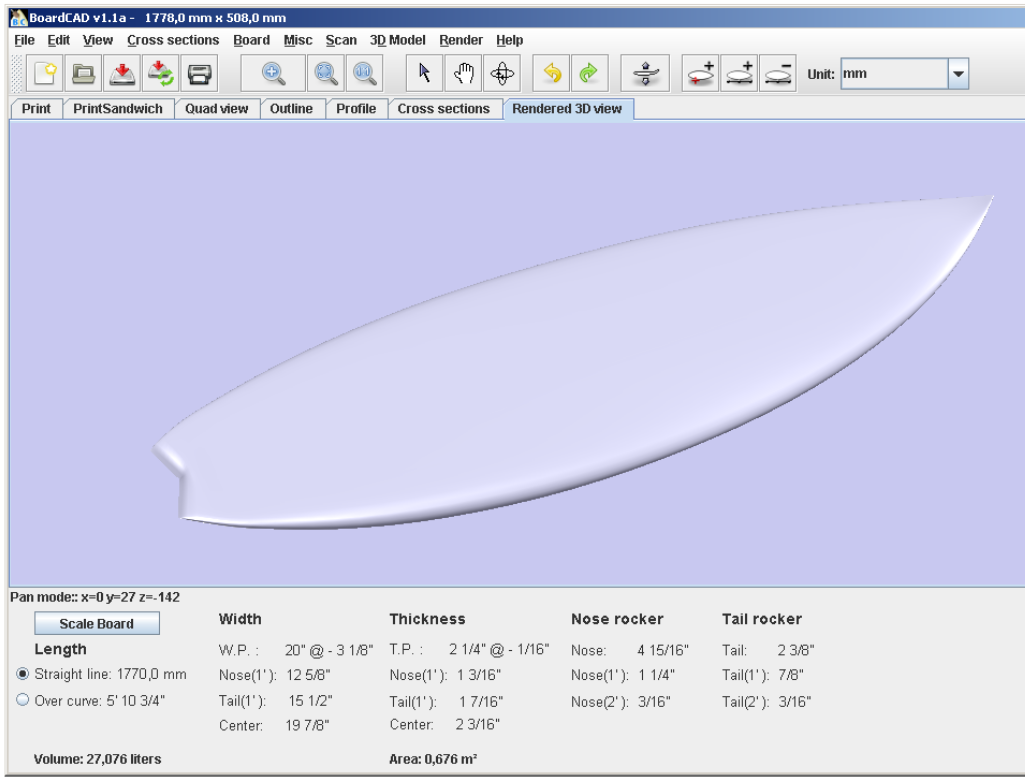Viewport: 1025px width, 782px height.
Task: Click the Scale Board button
Action: point(97,623)
